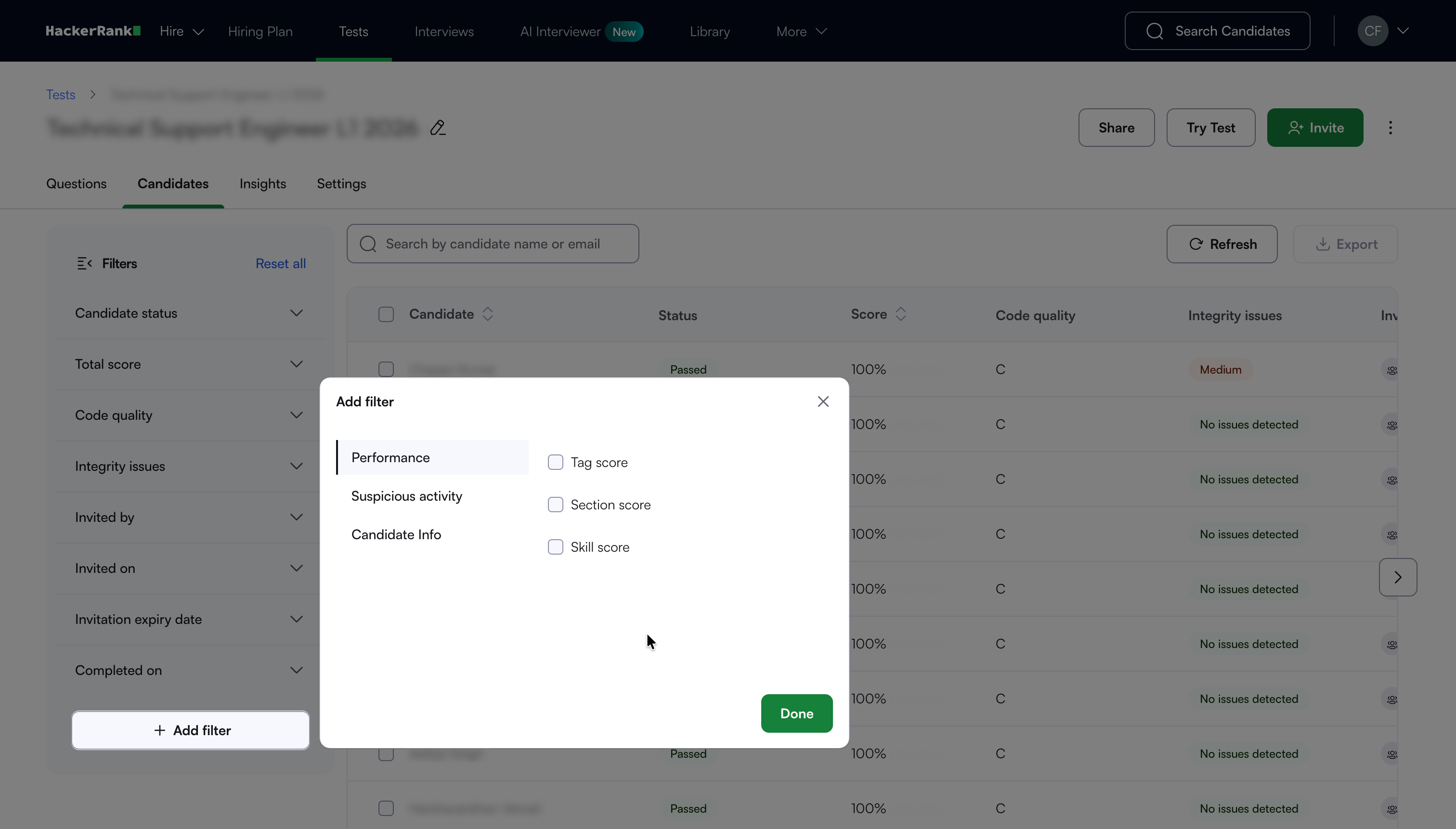Click the candidate name or email search field
This screenshot has width=1456, height=829.
pyautogui.click(x=493, y=244)
